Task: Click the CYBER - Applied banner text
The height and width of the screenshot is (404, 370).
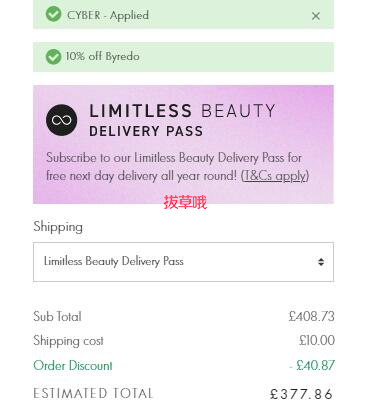Action: 108,15
